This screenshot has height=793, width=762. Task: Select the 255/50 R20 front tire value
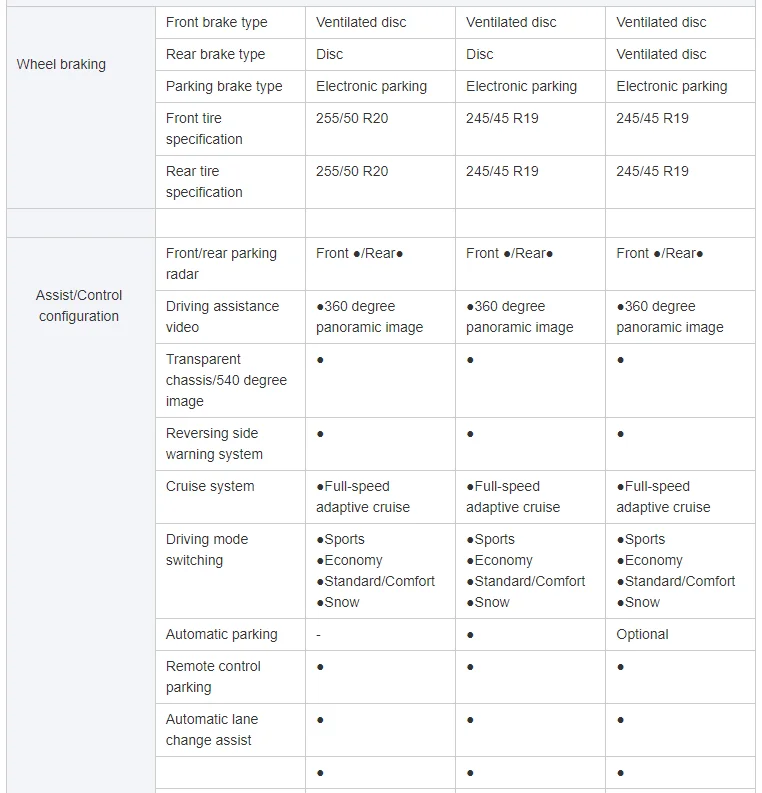tap(352, 118)
